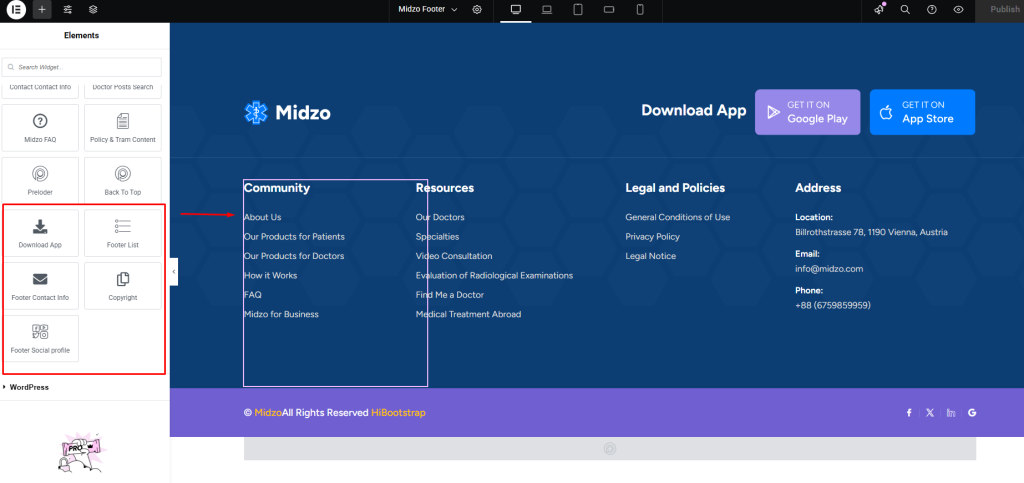Click the About Us link

[263, 217]
